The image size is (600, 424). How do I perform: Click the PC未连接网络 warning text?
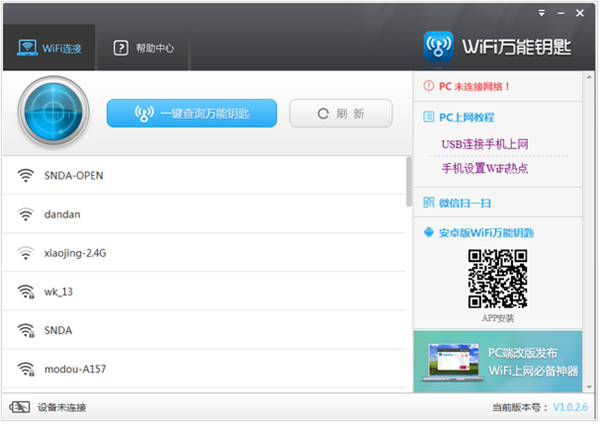[474, 86]
